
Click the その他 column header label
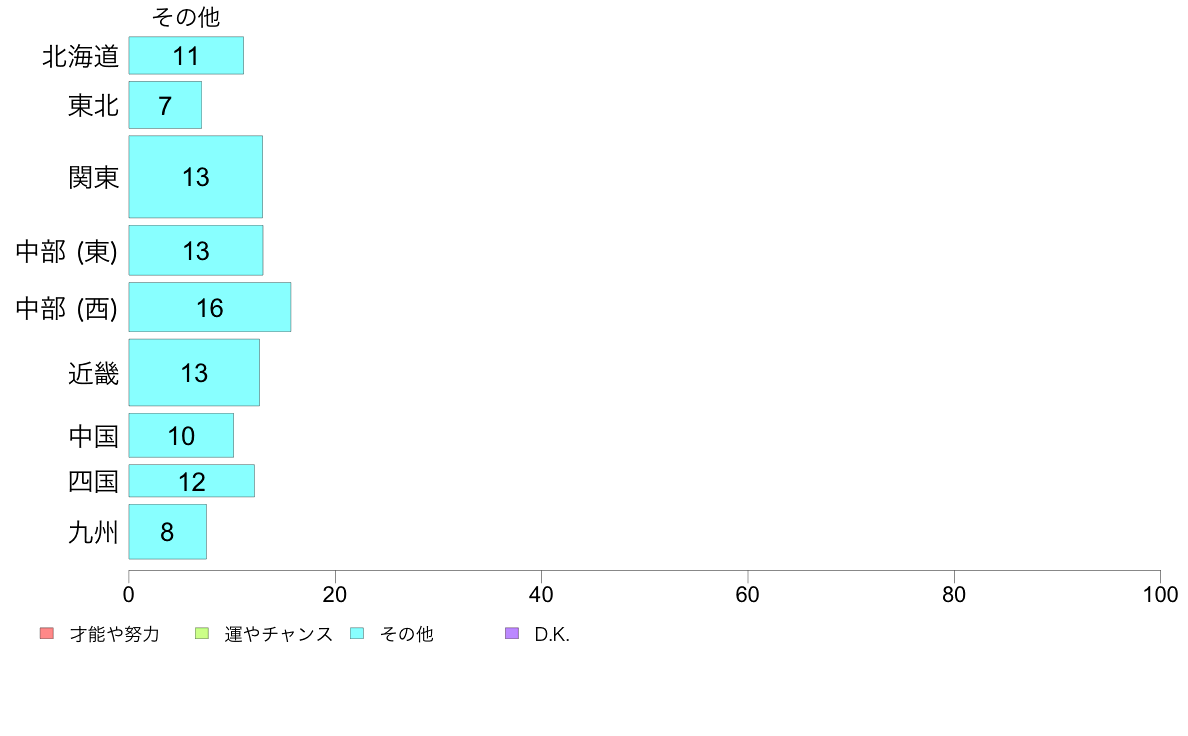click(x=186, y=17)
